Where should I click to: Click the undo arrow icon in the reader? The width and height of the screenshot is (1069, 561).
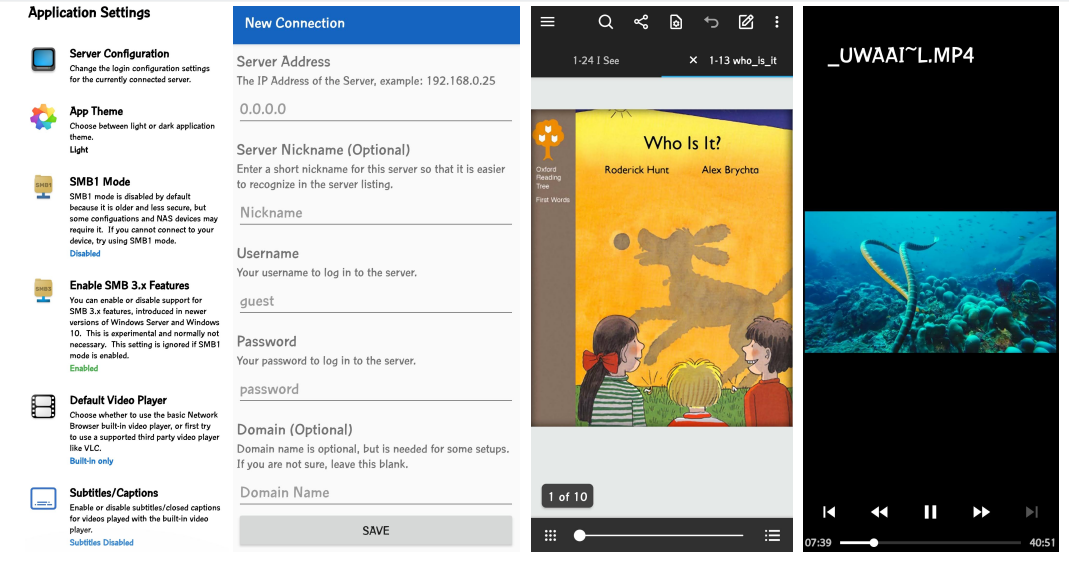(x=711, y=22)
